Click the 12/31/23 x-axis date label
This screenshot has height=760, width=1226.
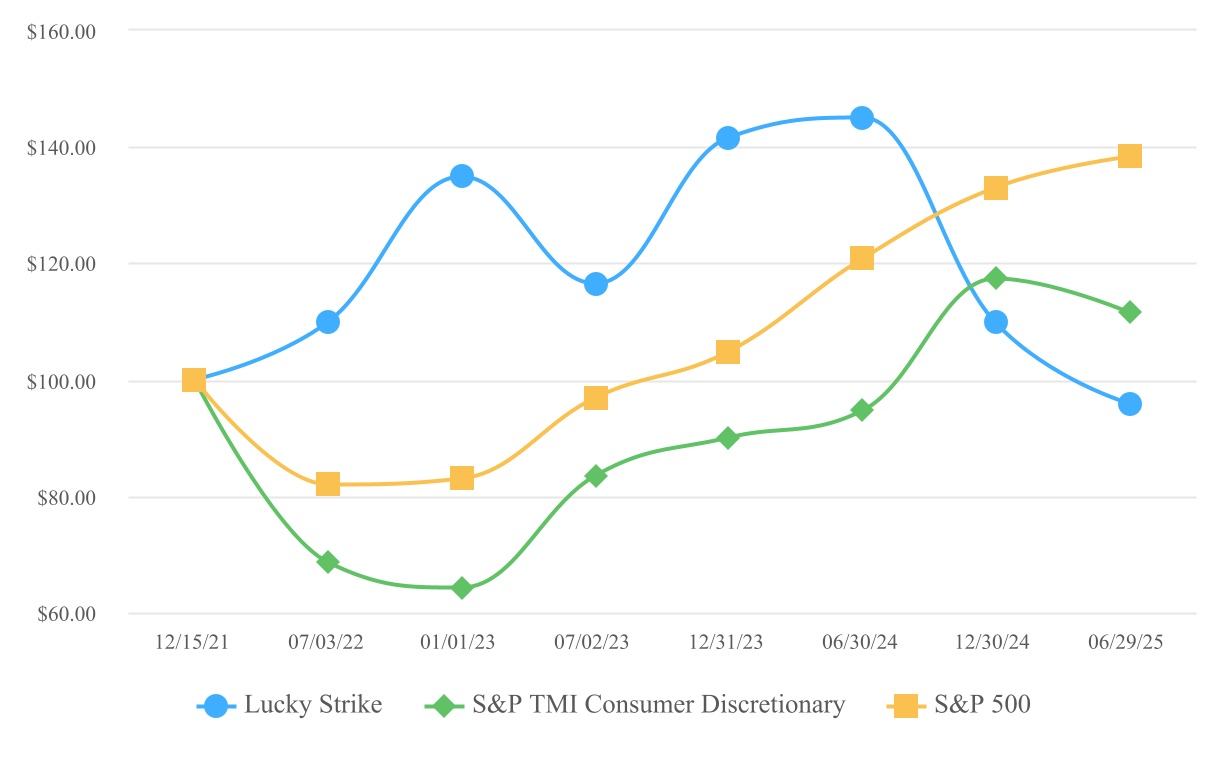(728, 642)
